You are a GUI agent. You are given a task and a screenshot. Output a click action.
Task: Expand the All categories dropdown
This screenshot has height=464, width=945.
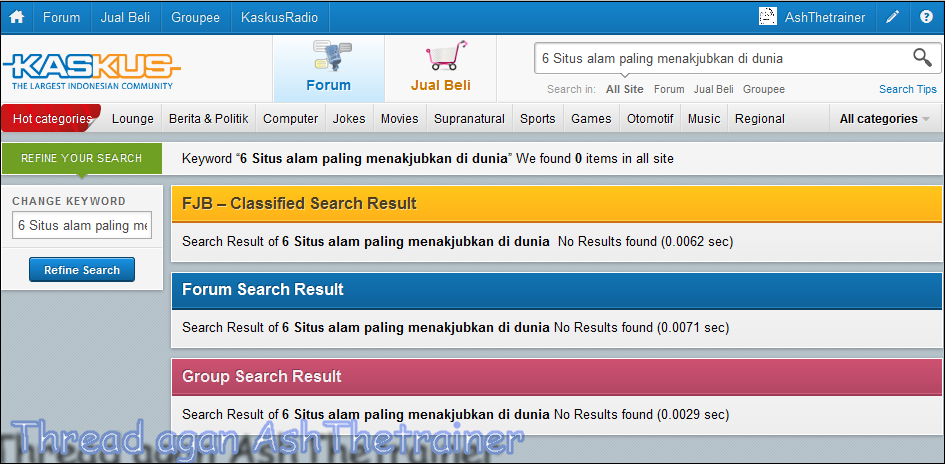click(x=885, y=119)
